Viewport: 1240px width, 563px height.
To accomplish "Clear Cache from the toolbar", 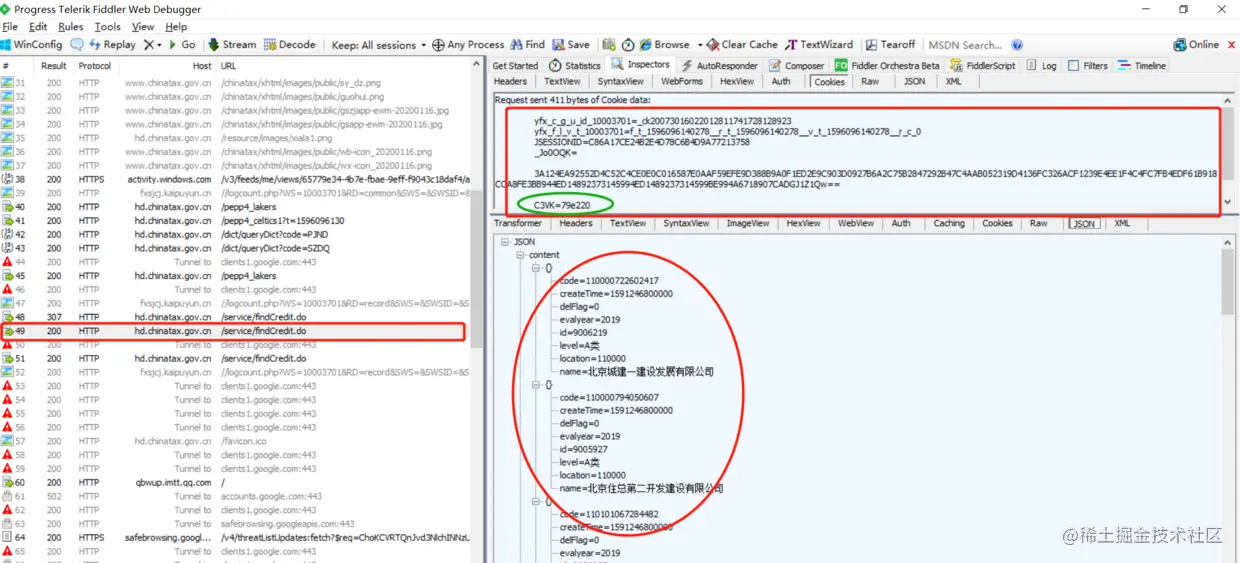I will [x=742, y=45].
